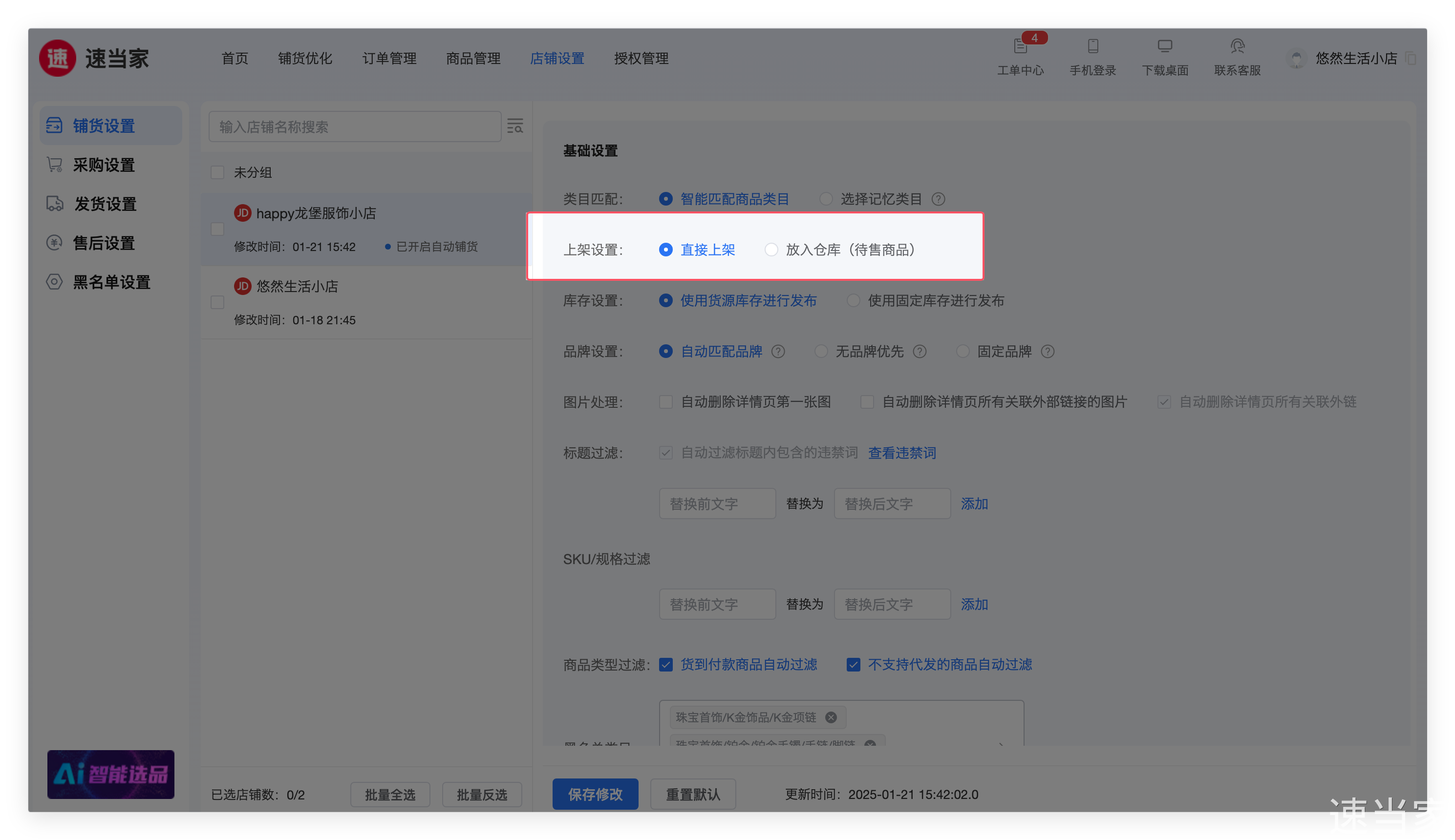This screenshot has width=1455, height=840.
Task: Open the 查看违禁词 link
Action: click(x=901, y=453)
